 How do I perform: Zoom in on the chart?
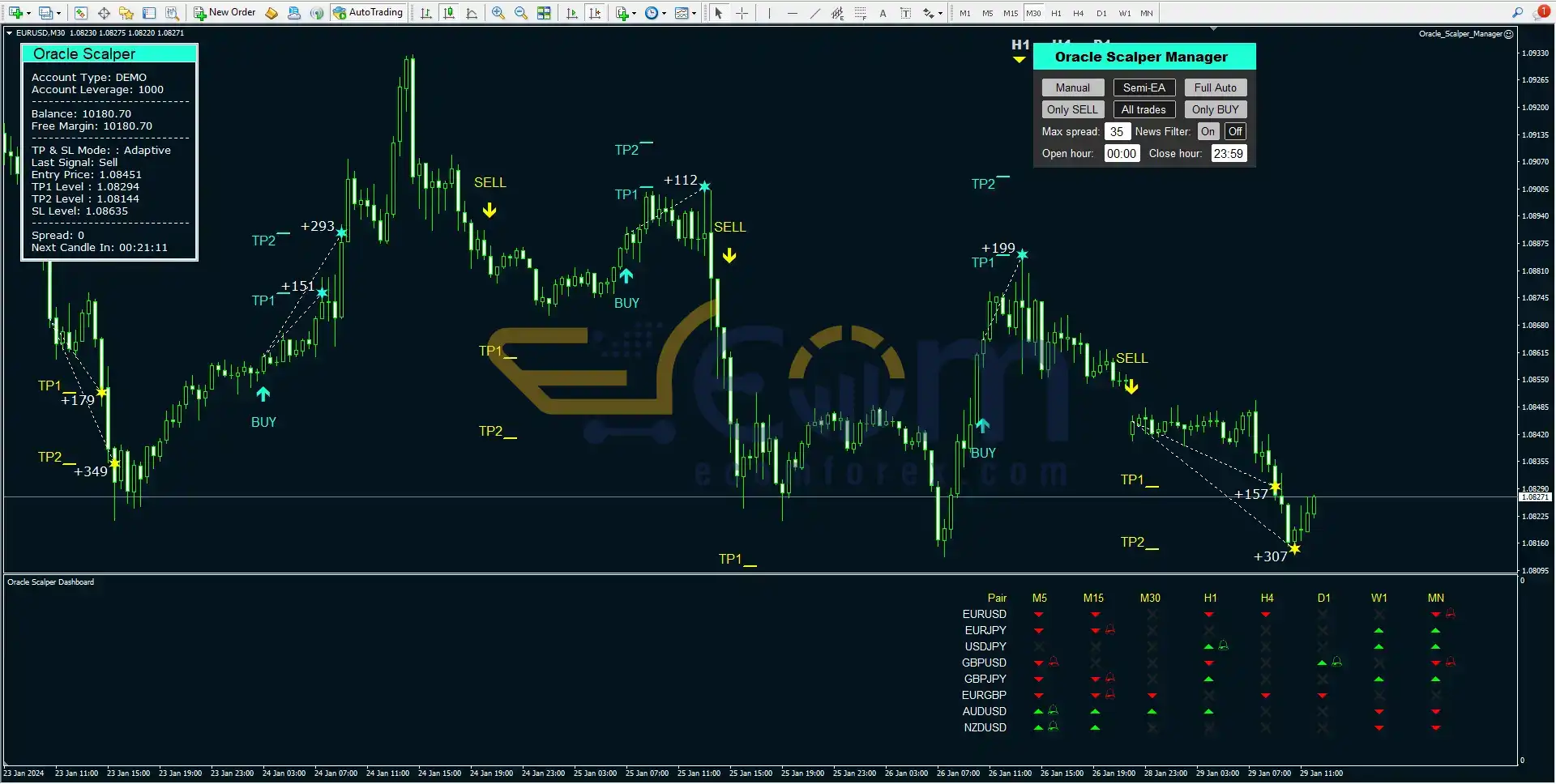coord(498,13)
